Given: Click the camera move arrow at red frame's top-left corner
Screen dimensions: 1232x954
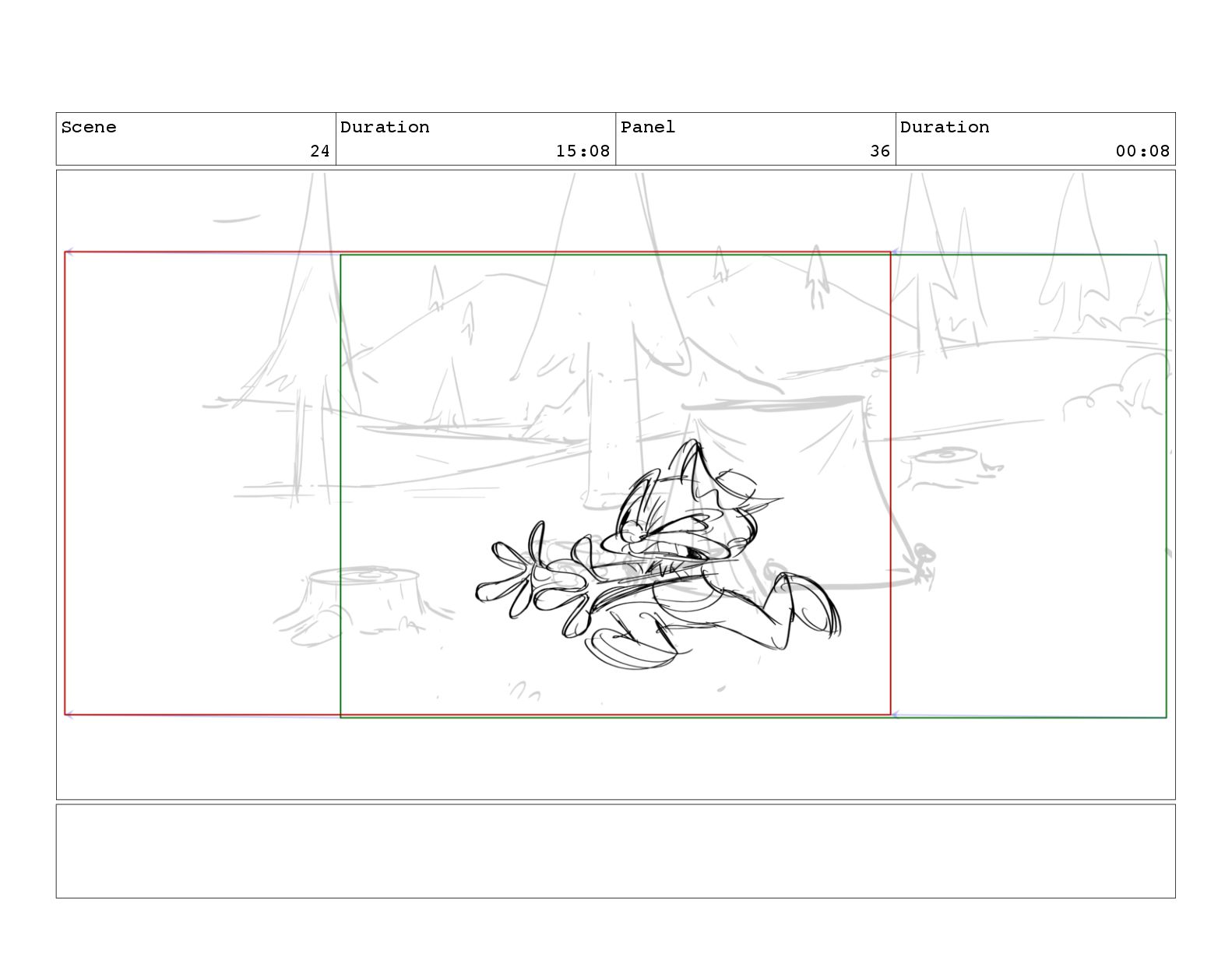Looking at the screenshot, I should (x=70, y=252).
